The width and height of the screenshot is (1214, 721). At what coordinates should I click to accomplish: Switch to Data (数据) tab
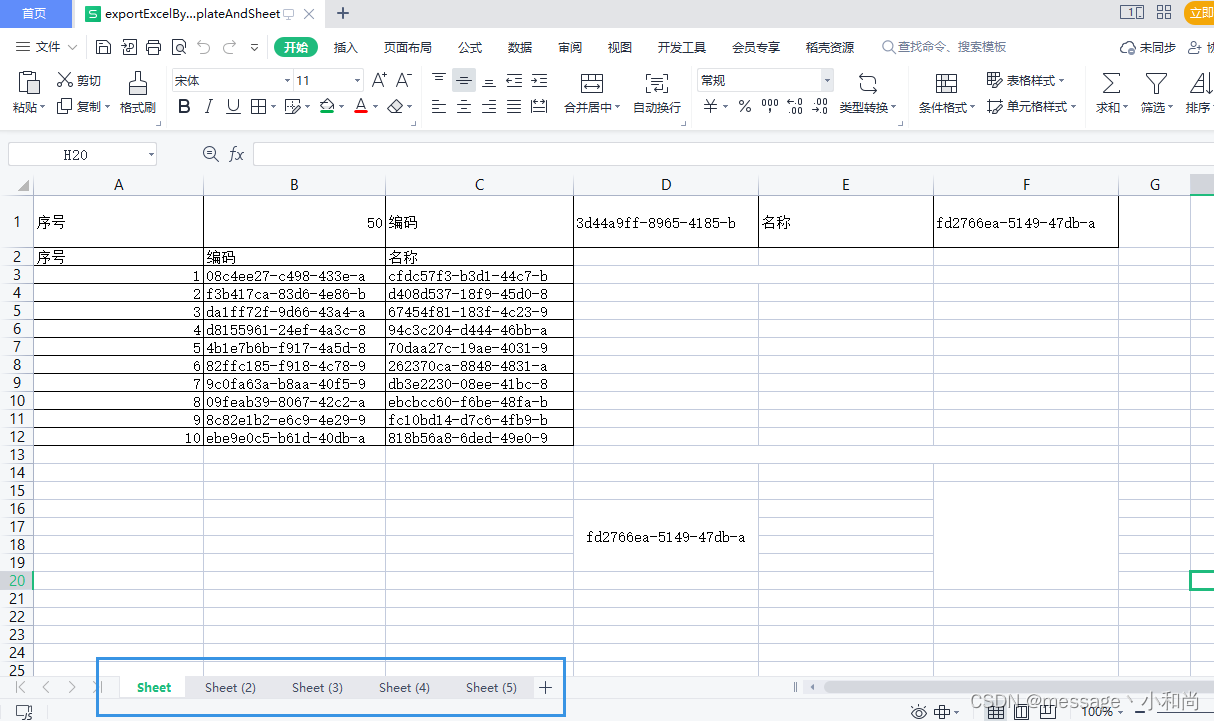[520, 47]
